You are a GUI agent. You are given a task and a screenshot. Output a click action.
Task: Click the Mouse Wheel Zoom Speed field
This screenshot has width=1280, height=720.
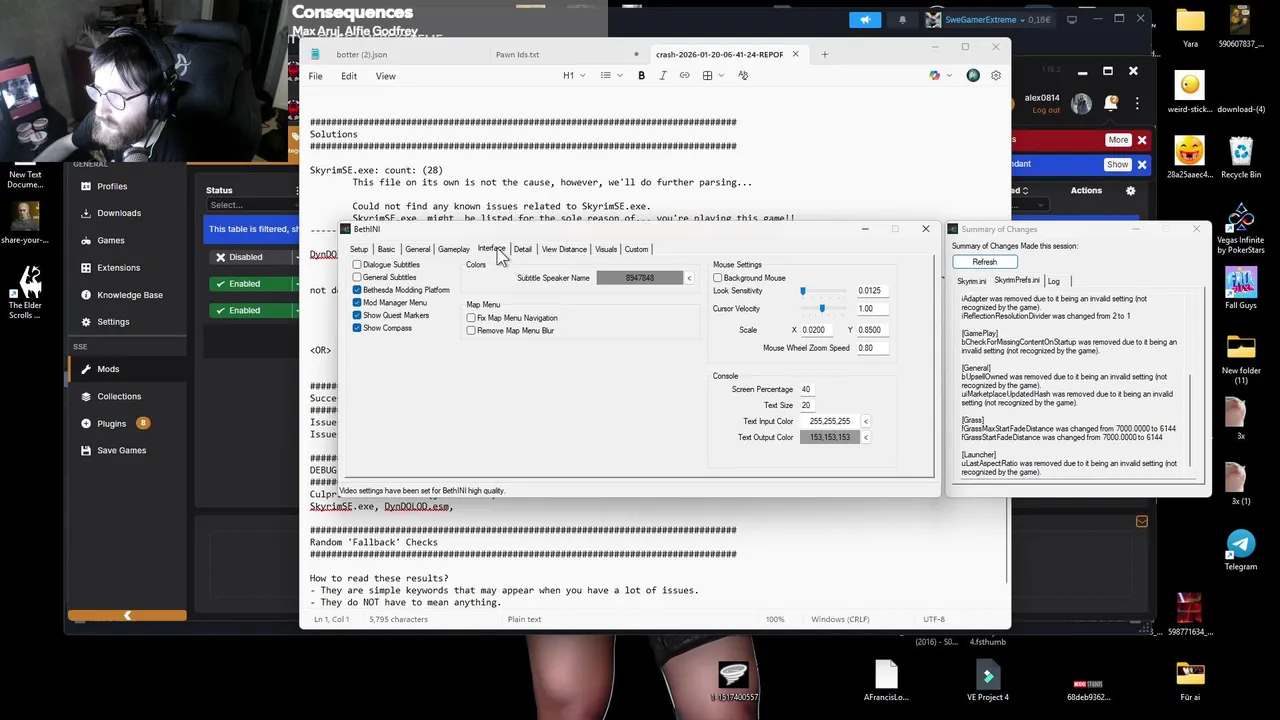873,348
